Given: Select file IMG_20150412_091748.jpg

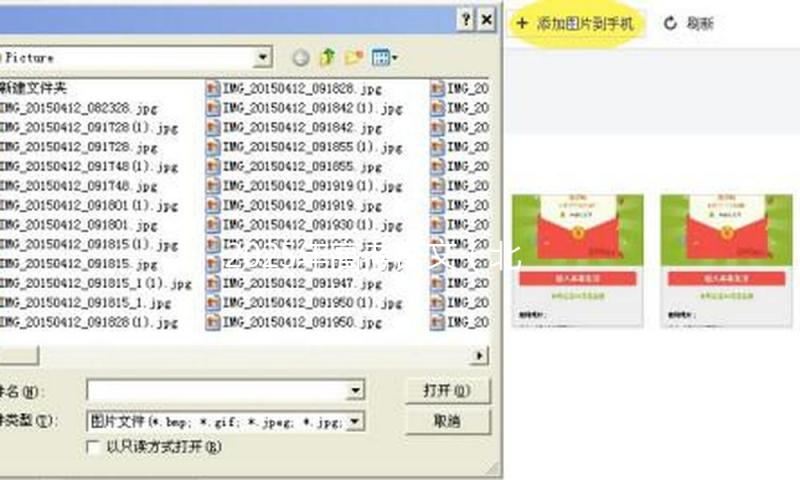Looking at the screenshot, I should pos(78,186).
